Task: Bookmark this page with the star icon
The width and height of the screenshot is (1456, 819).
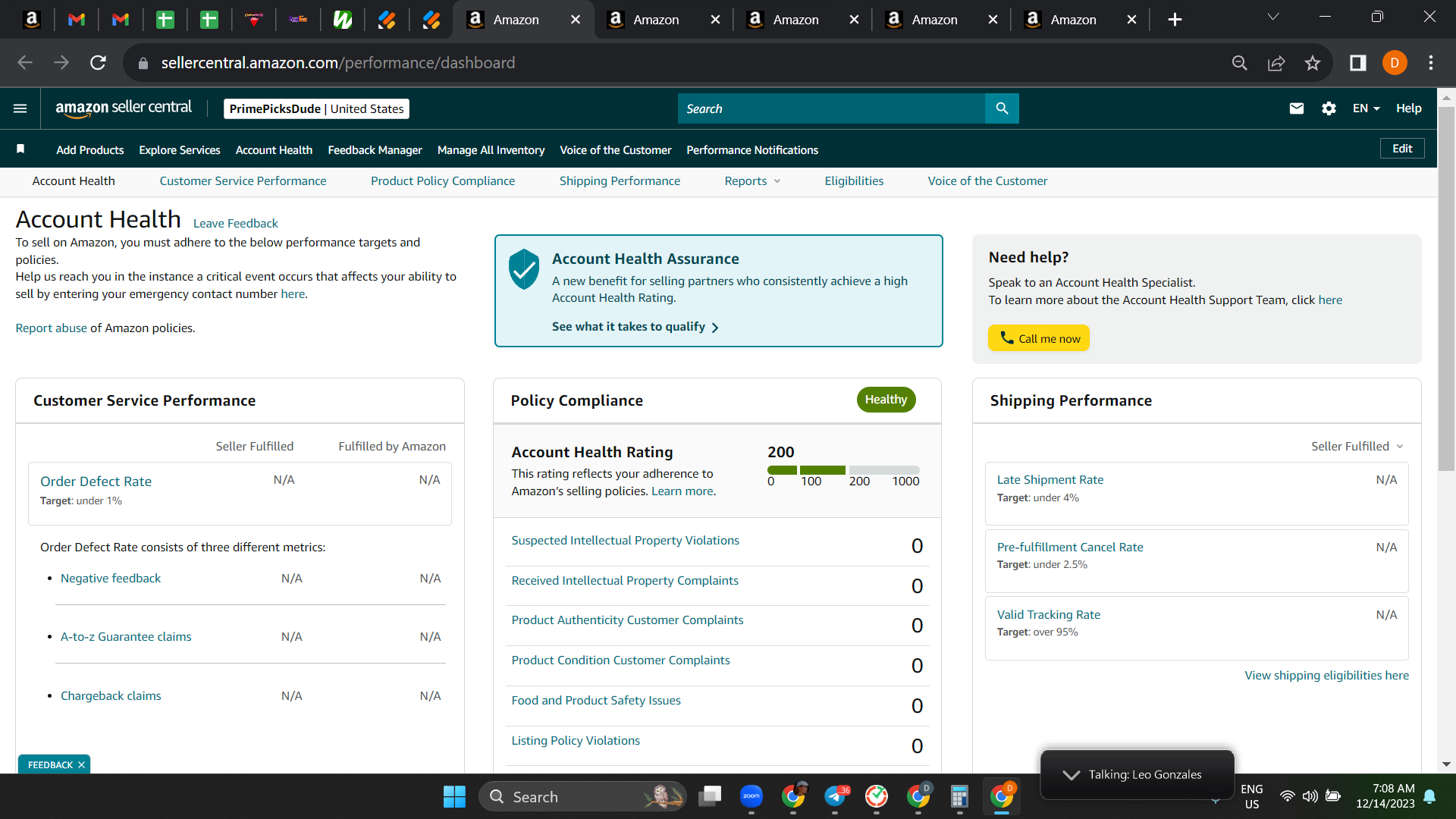Action: pos(1313,63)
